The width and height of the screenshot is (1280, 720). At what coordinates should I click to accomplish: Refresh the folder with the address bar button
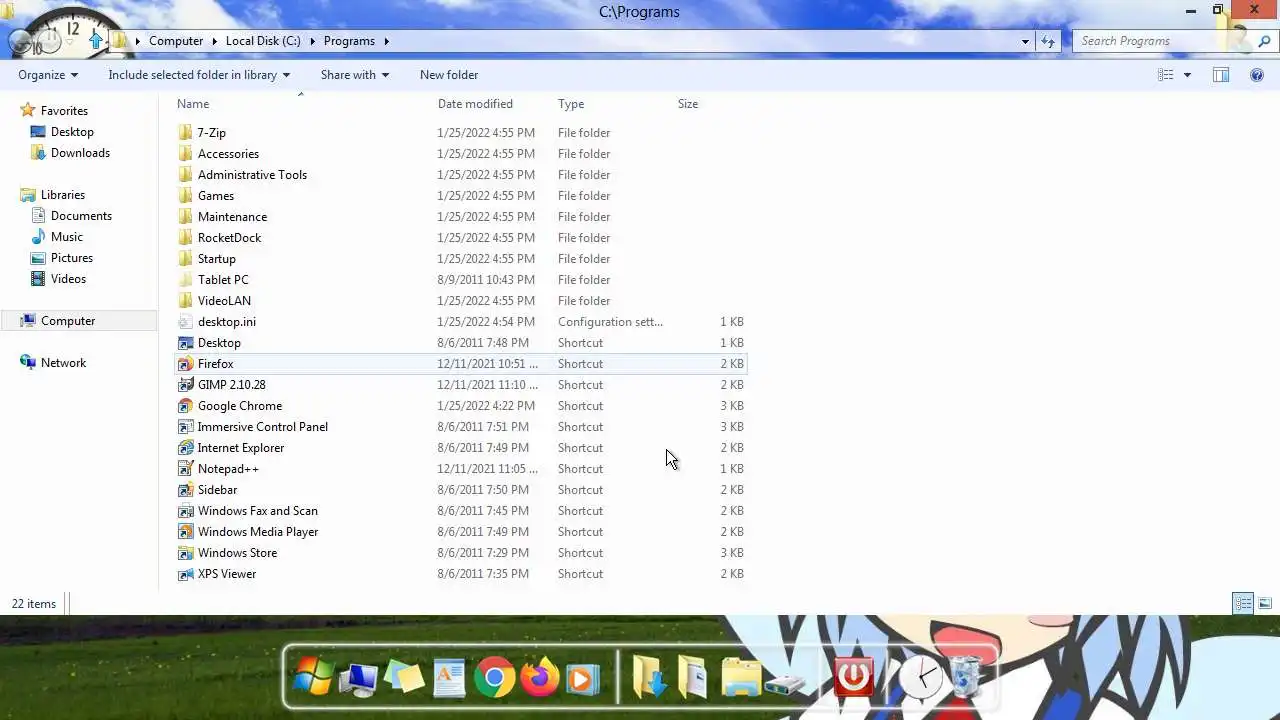(x=1047, y=41)
